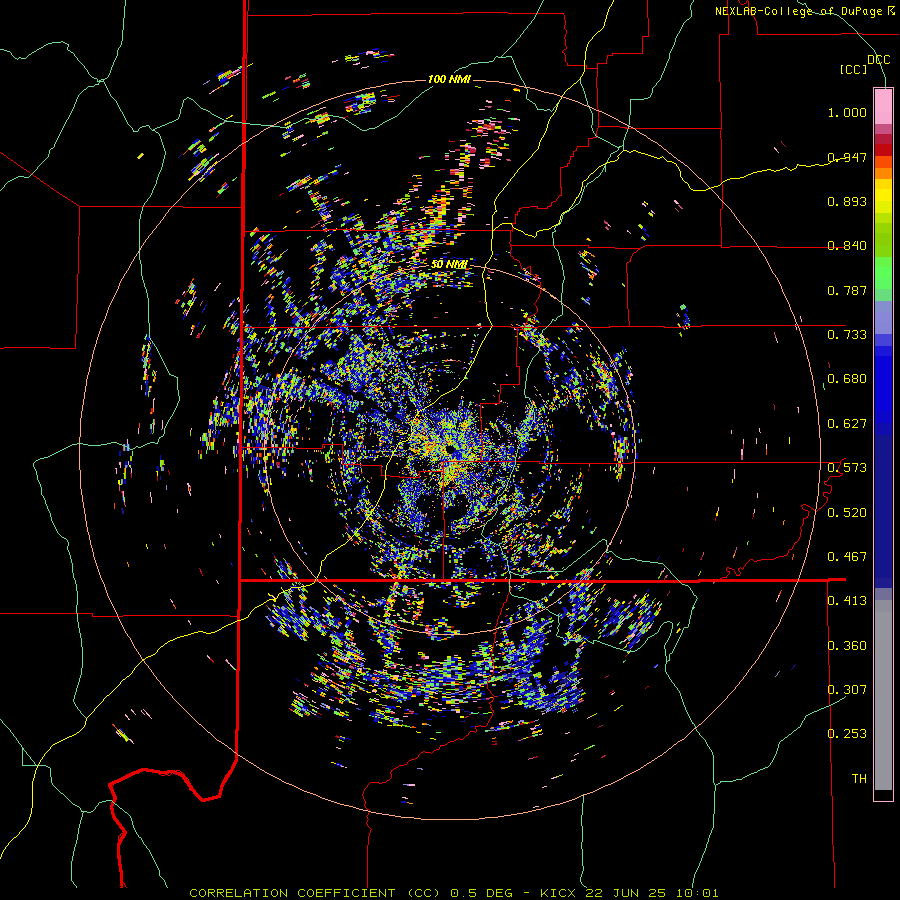Click the KICX station identifier

(x=557, y=893)
